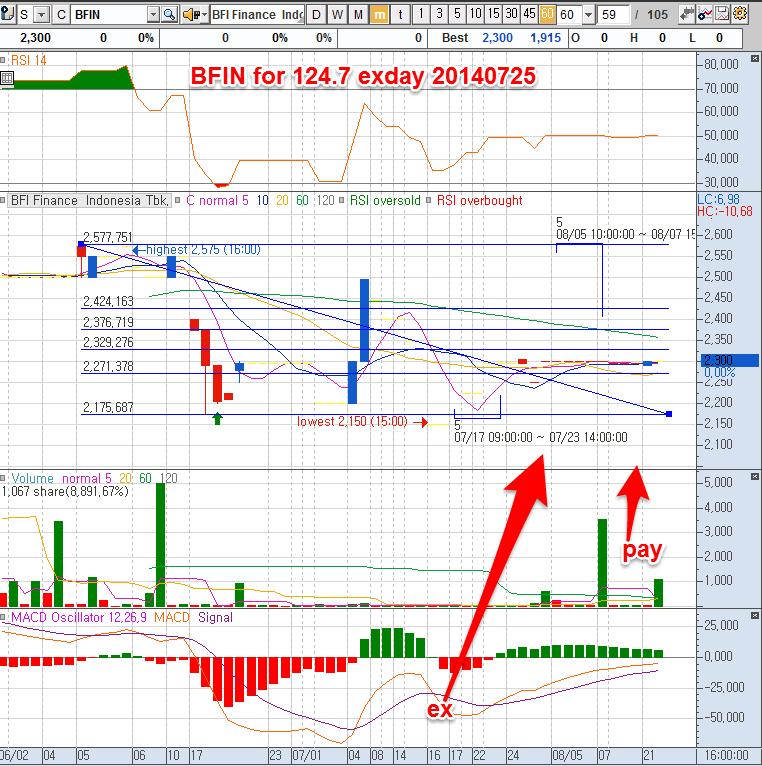
Task: Click the chart sync arrows icon in toolbar
Action: point(687,14)
